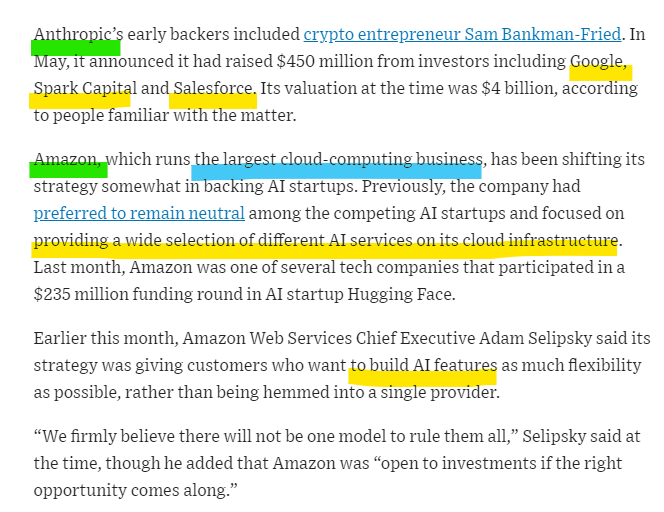
Task: Click the highlighted phrase to build AI features
Action: (423, 365)
